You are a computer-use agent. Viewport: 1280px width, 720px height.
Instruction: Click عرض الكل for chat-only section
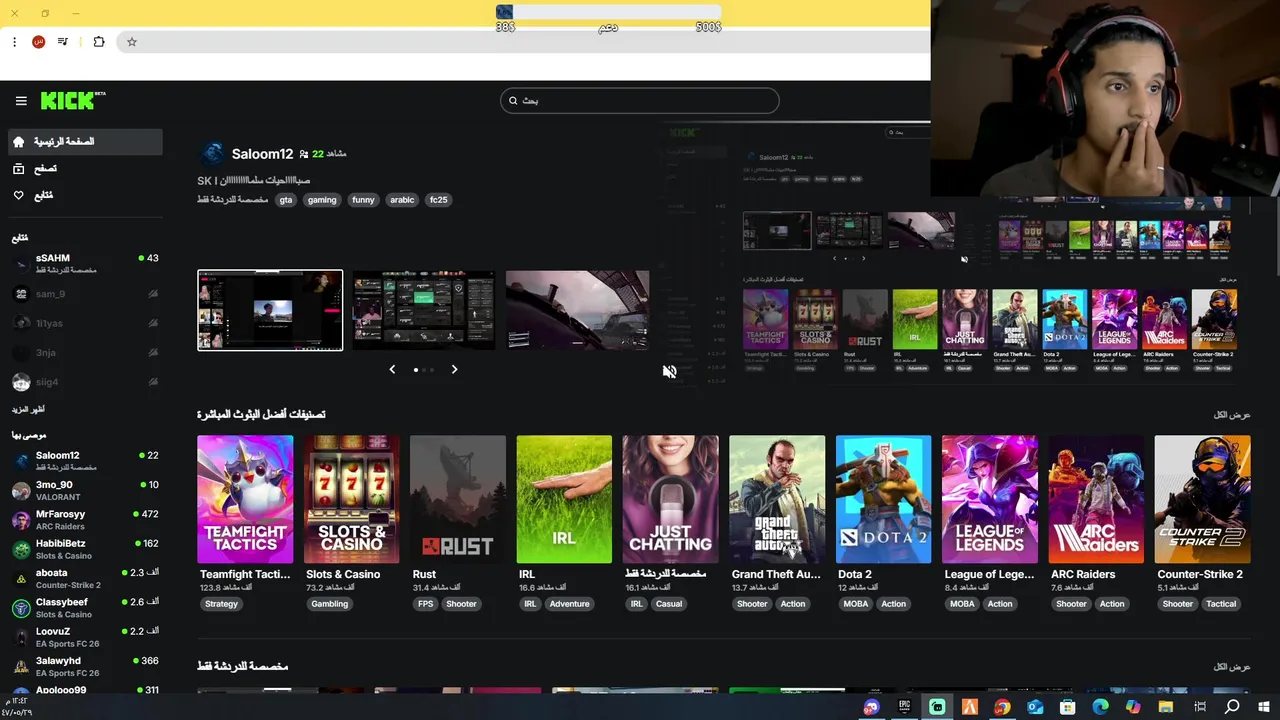tap(1232, 667)
